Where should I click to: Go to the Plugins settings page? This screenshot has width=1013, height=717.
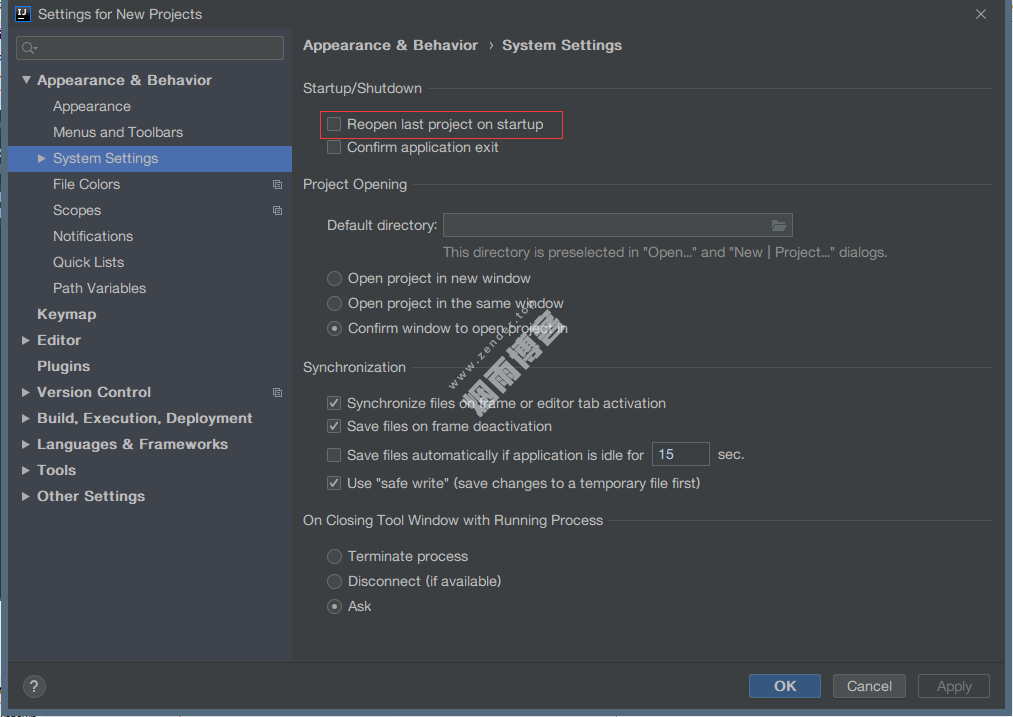[63, 366]
